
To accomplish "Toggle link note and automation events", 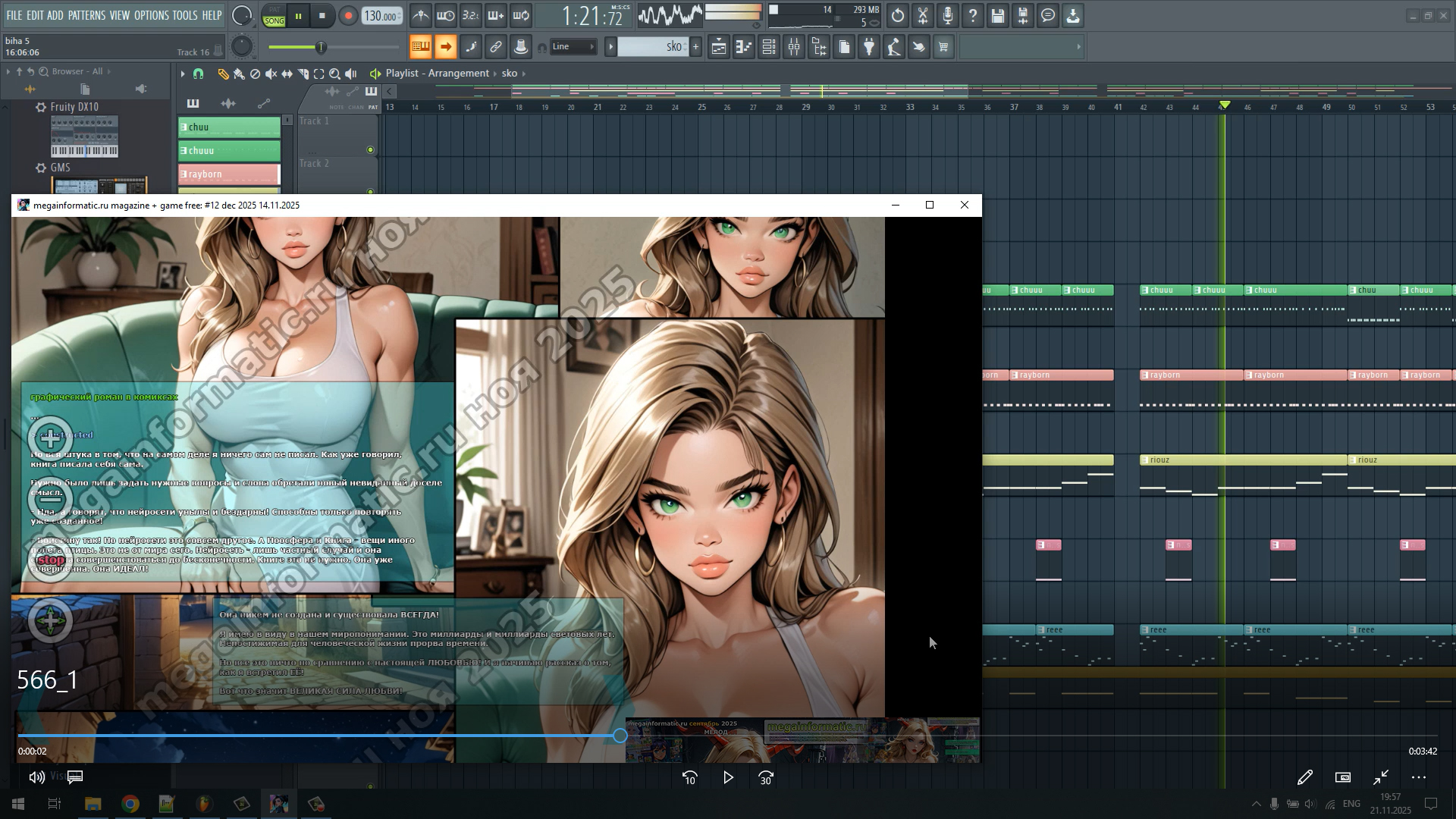I will [496, 47].
